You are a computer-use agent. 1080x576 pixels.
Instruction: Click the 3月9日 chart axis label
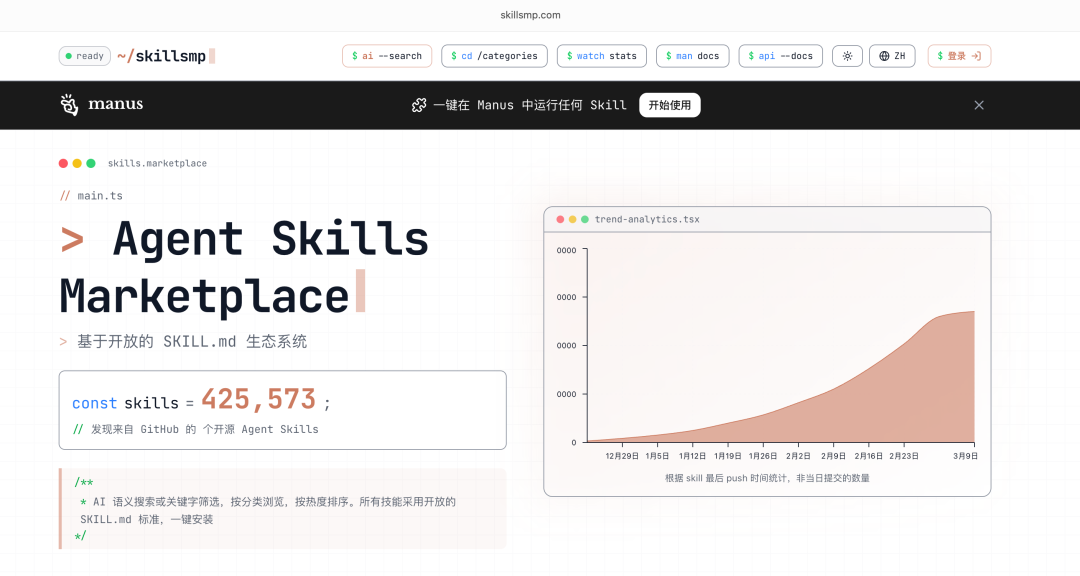coord(965,456)
